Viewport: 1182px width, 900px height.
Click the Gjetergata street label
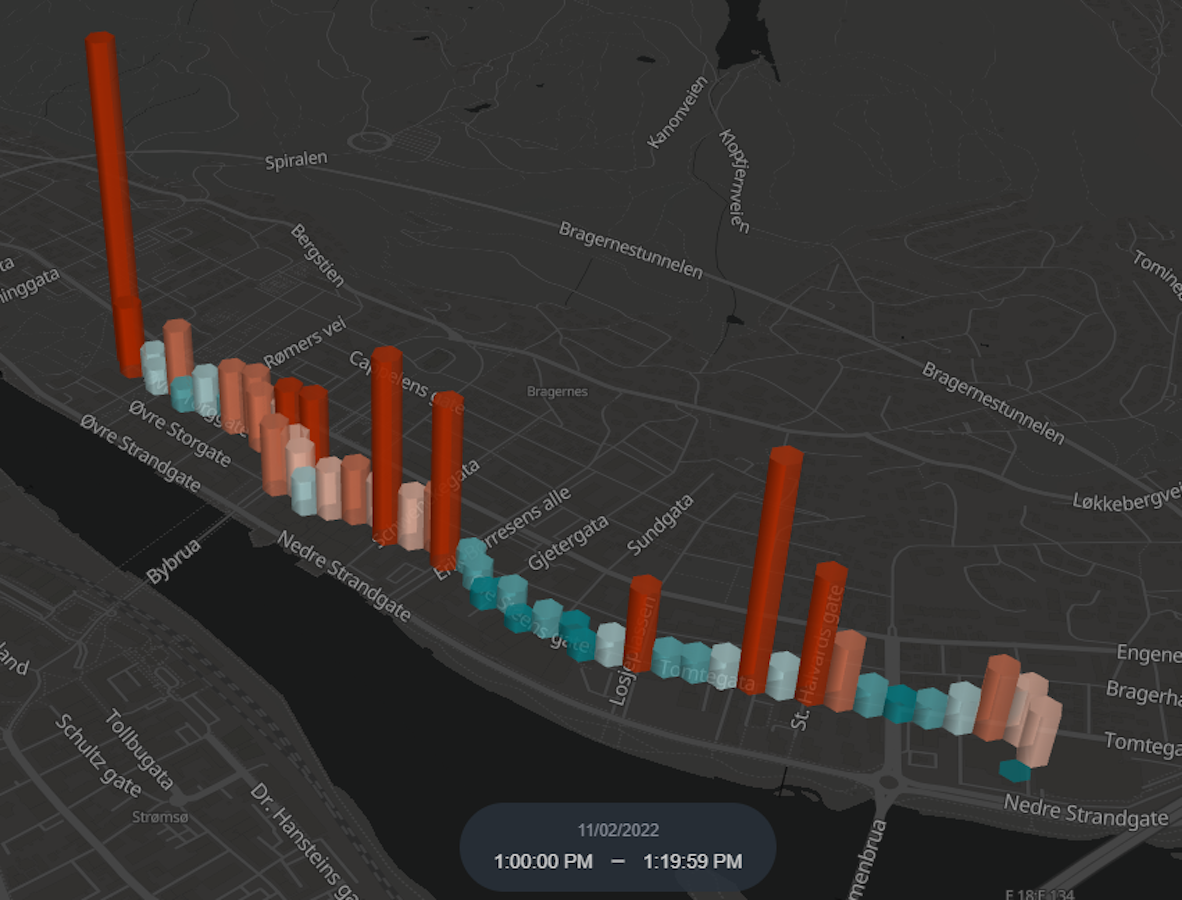(x=567, y=543)
